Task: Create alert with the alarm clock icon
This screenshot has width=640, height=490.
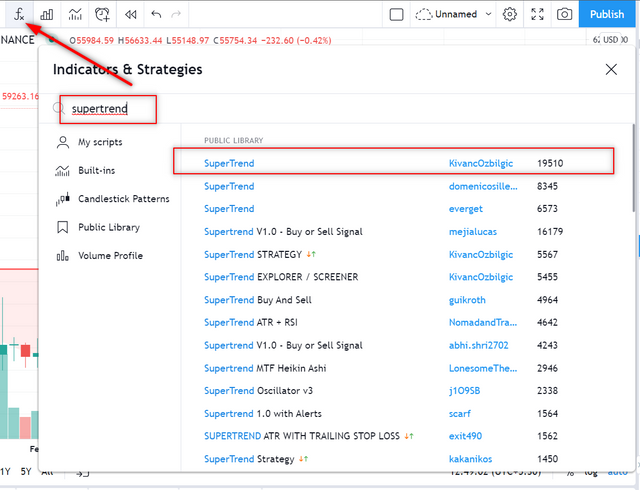Action: point(102,15)
